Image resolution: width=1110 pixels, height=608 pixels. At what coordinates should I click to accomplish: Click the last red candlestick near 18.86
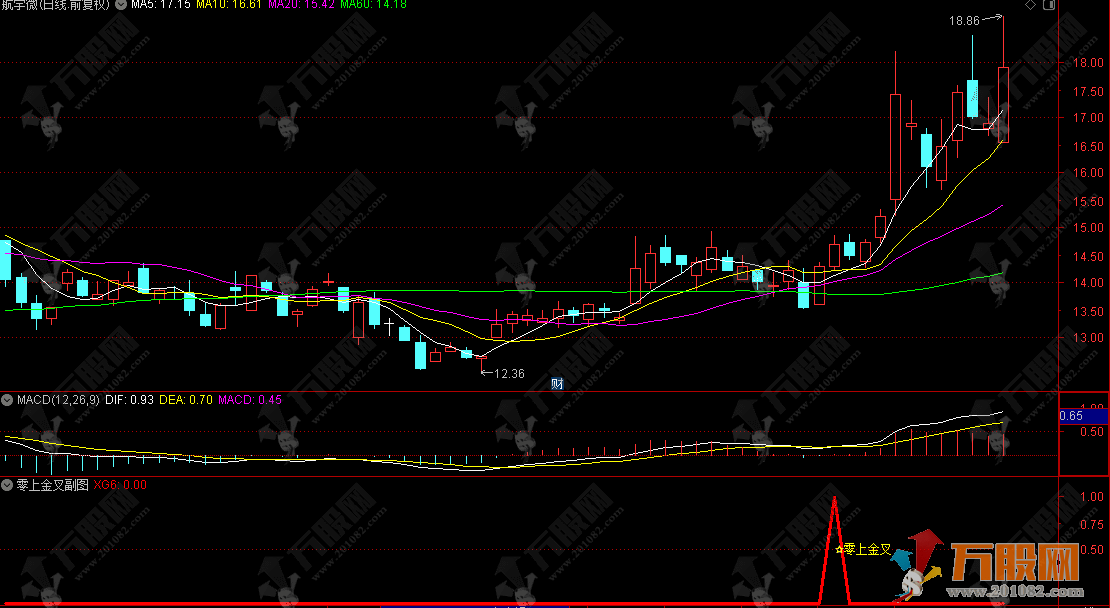(x=1004, y=104)
